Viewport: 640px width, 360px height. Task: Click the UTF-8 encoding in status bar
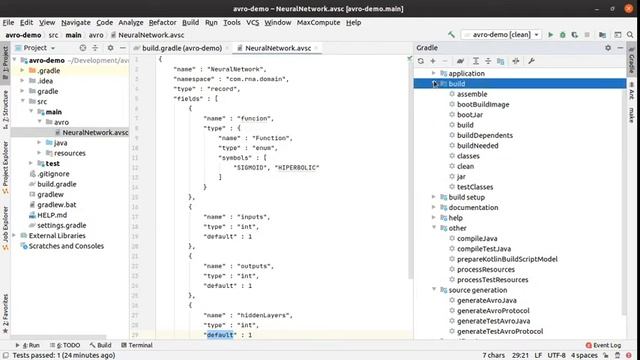click(556, 355)
